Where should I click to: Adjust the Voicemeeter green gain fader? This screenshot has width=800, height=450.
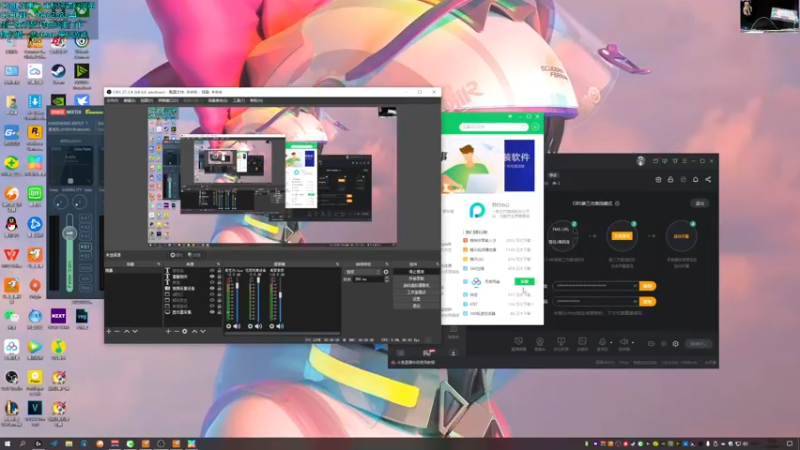[x=69, y=233]
